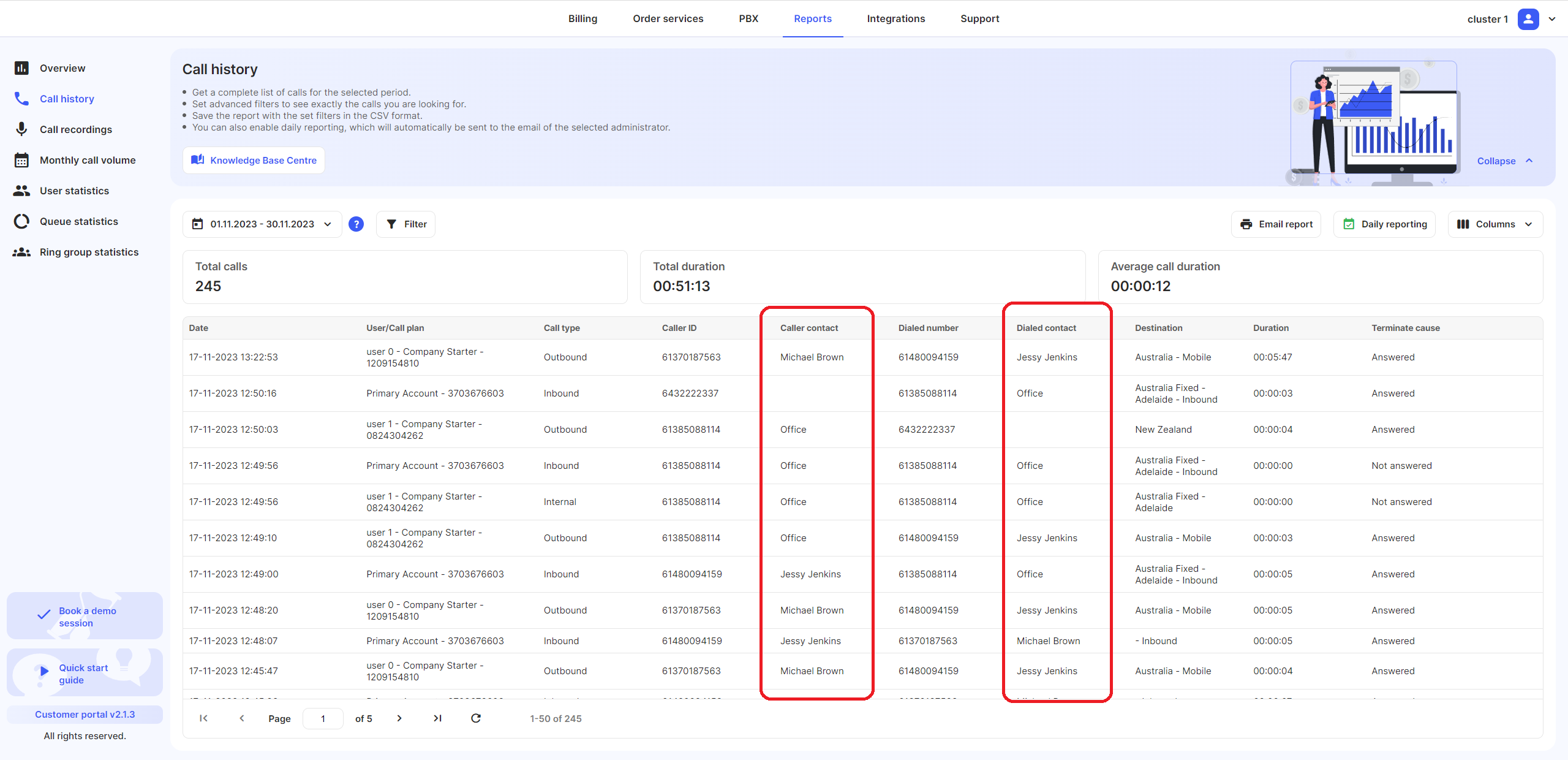This screenshot has width=1568, height=760.
Task: Click the Internal call type cell
Action: 560,502
